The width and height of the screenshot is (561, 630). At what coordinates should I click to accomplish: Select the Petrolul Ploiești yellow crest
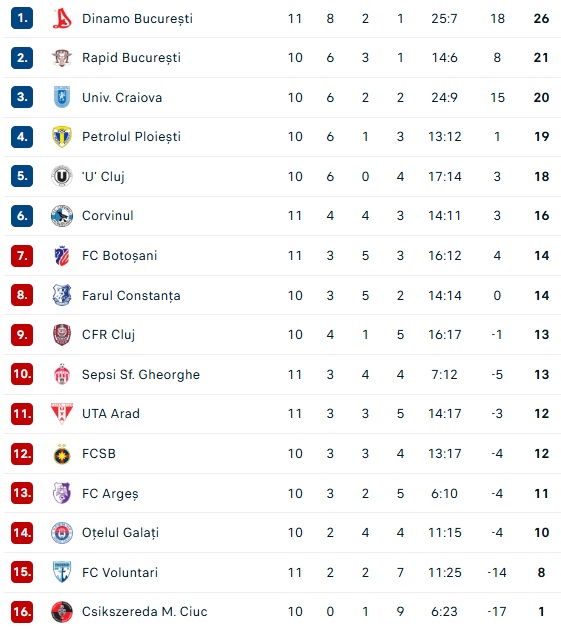tap(62, 137)
